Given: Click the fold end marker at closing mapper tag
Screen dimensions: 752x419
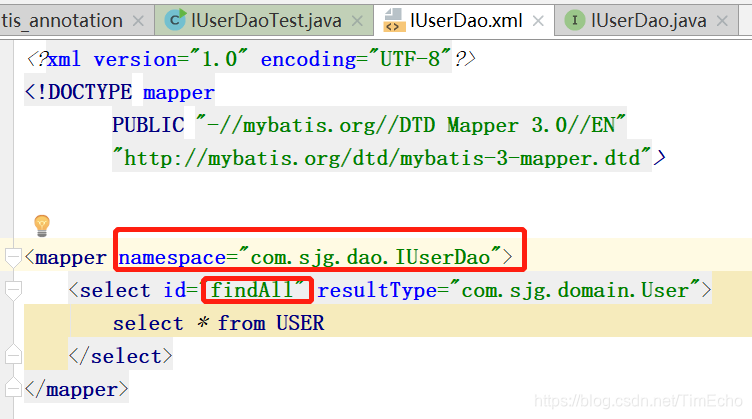Looking at the screenshot, I should click(13, 387).
